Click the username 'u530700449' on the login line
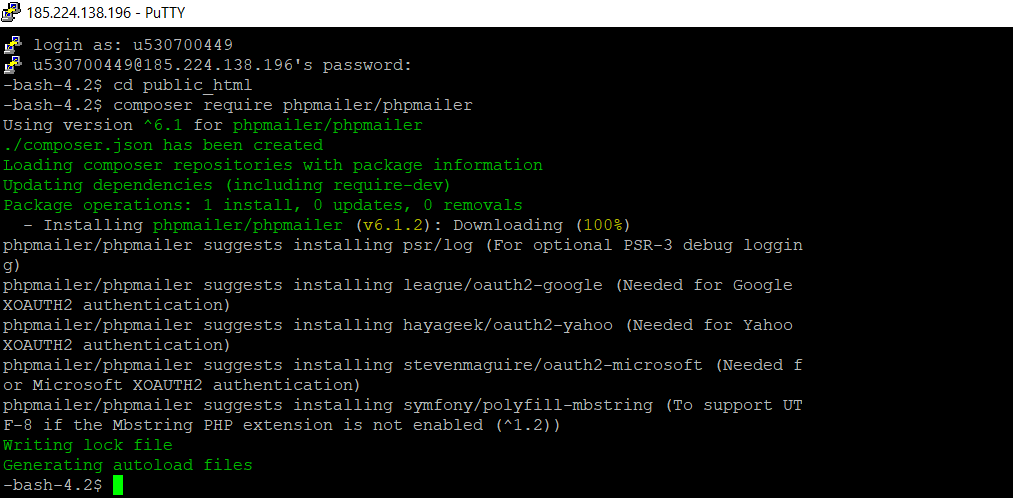The image size is (1013, 498). (183, 45)
